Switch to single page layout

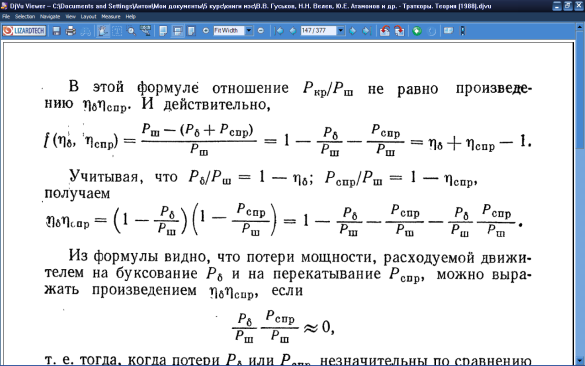pyautogui.click(x=163, y=31)
